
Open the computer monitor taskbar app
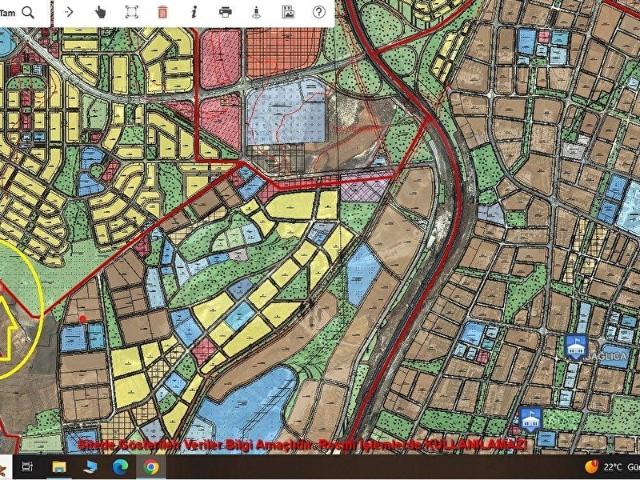tap(89, 467)
